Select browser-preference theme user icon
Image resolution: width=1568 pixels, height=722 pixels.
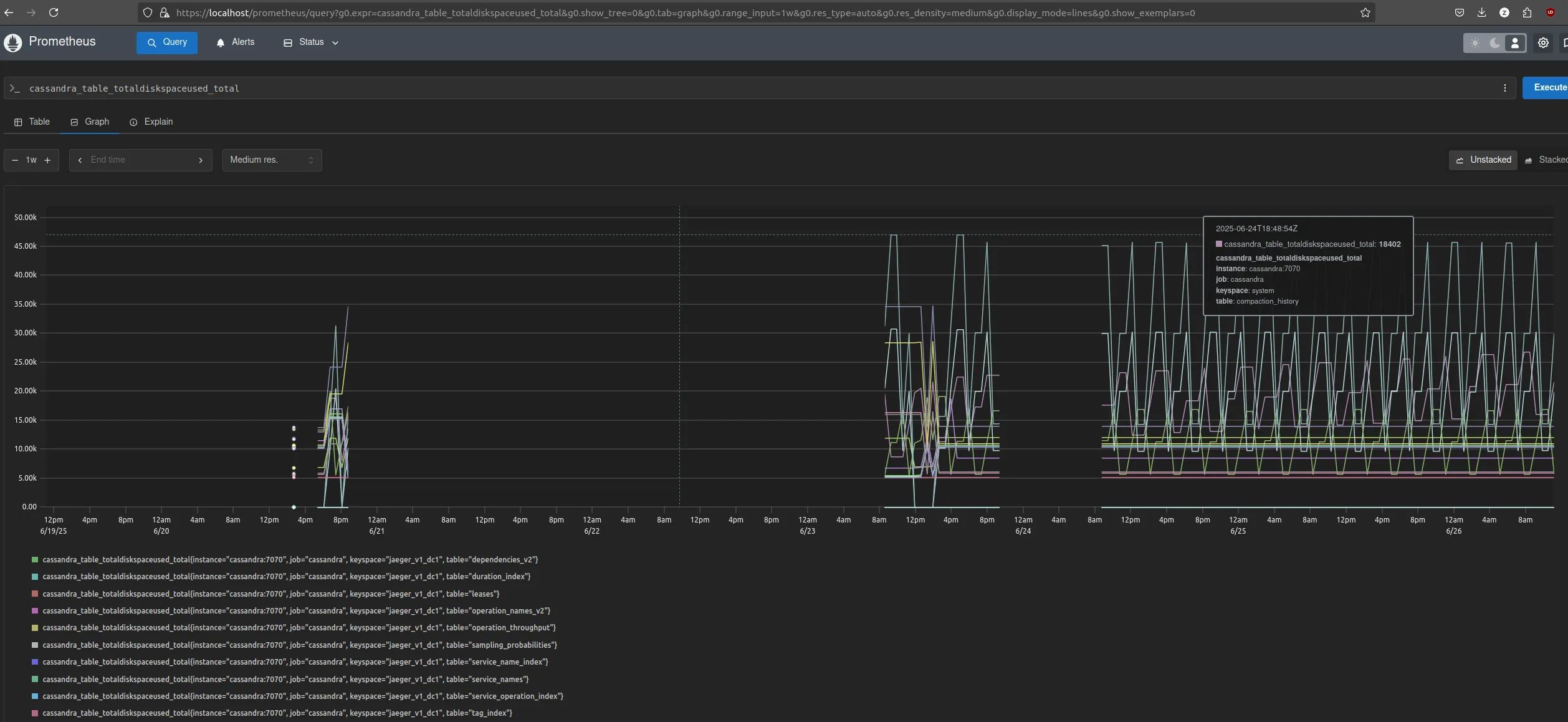[1514, 43]
